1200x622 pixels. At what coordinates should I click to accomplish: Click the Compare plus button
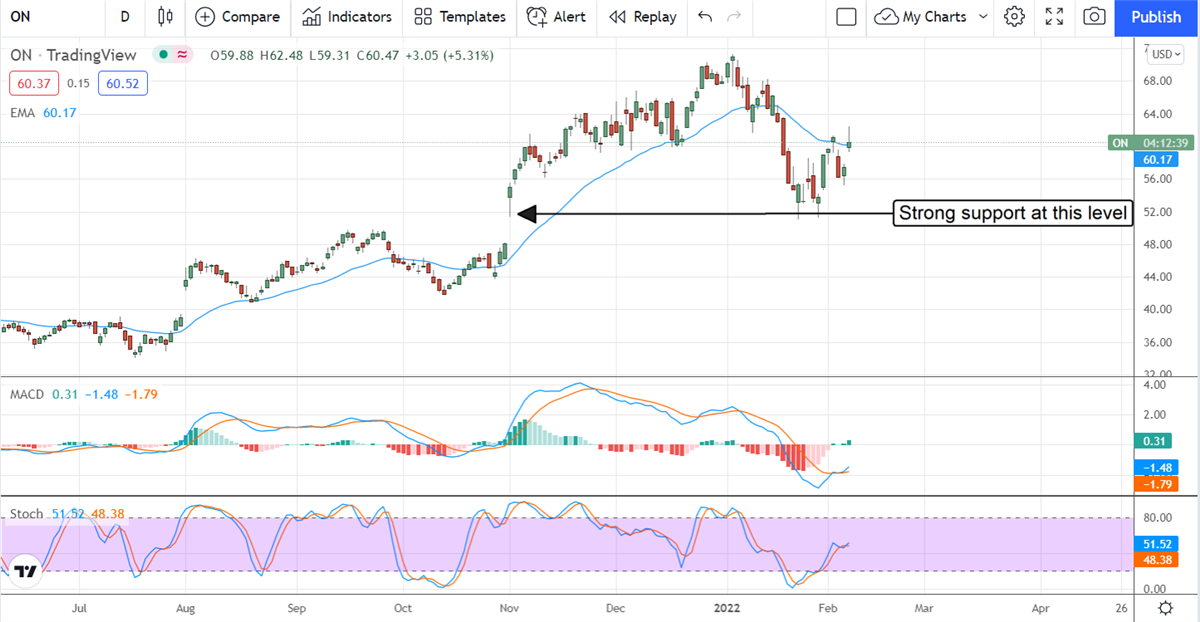point(238,17)
